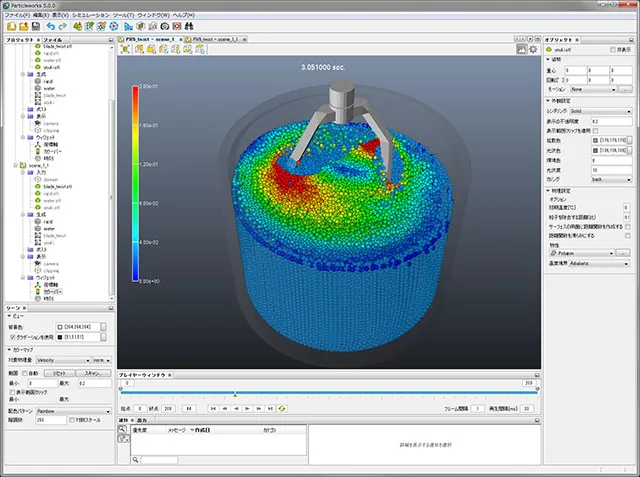Click the save floppy disk toolbar icon
Viewport: 640px width, 477px height.
pos(36,26)
